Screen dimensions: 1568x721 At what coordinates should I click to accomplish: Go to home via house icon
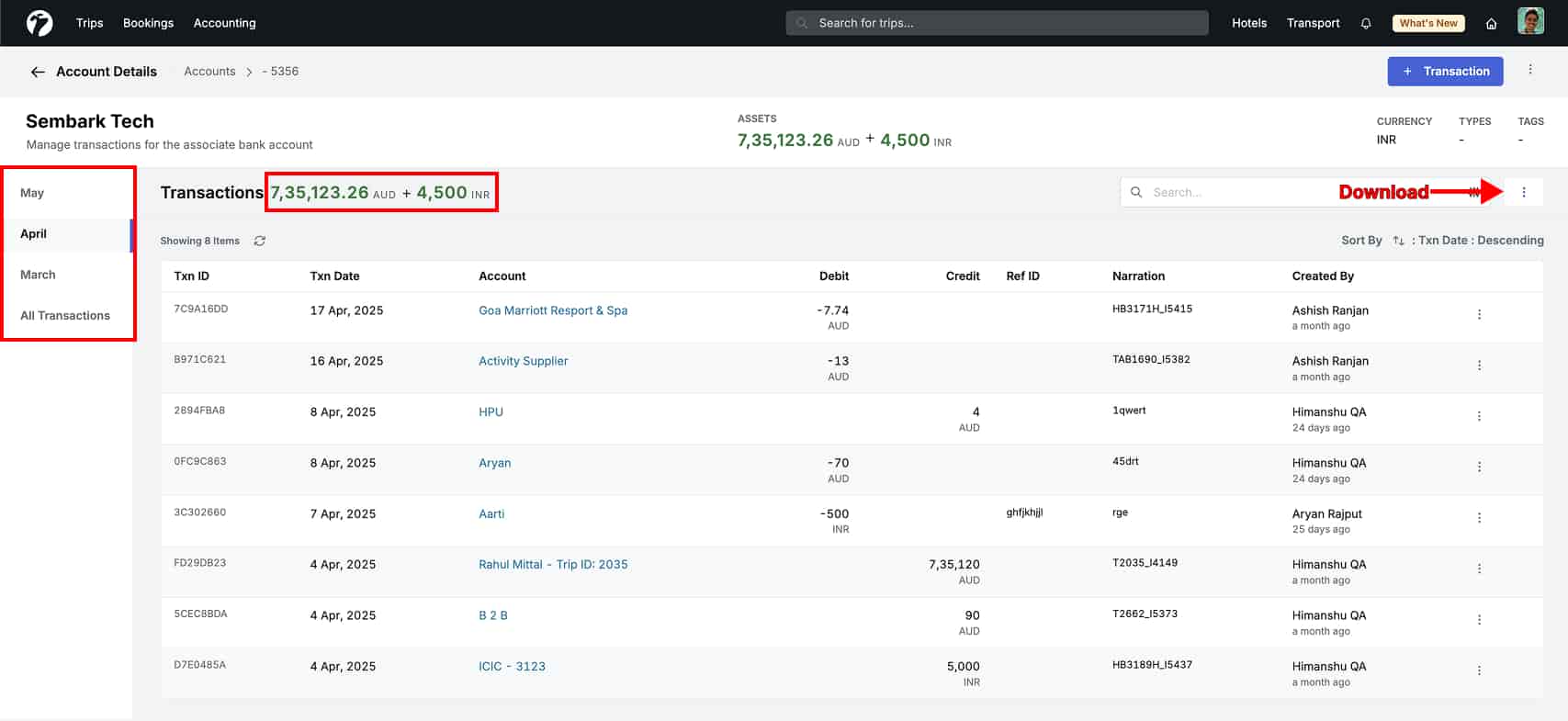1491,24
